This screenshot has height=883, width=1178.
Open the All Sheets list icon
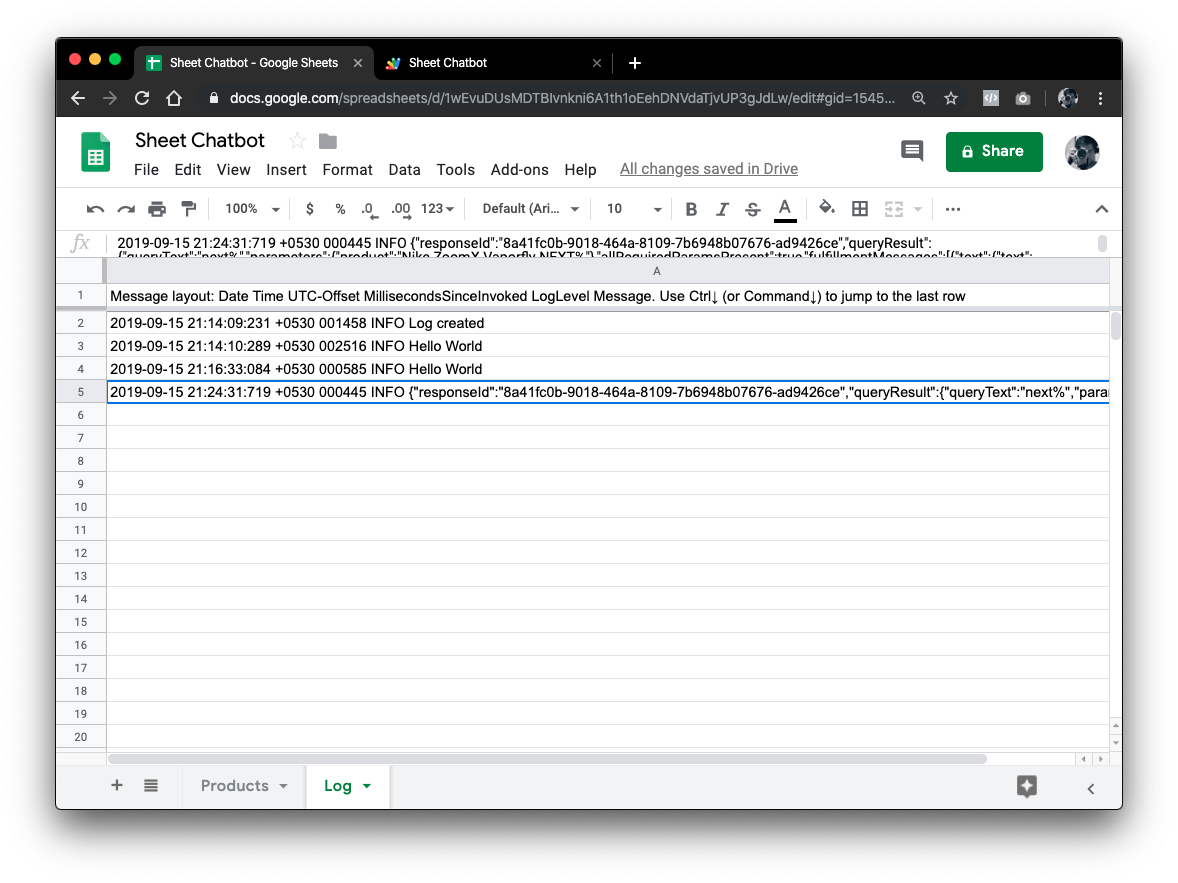tap(151, 785)
